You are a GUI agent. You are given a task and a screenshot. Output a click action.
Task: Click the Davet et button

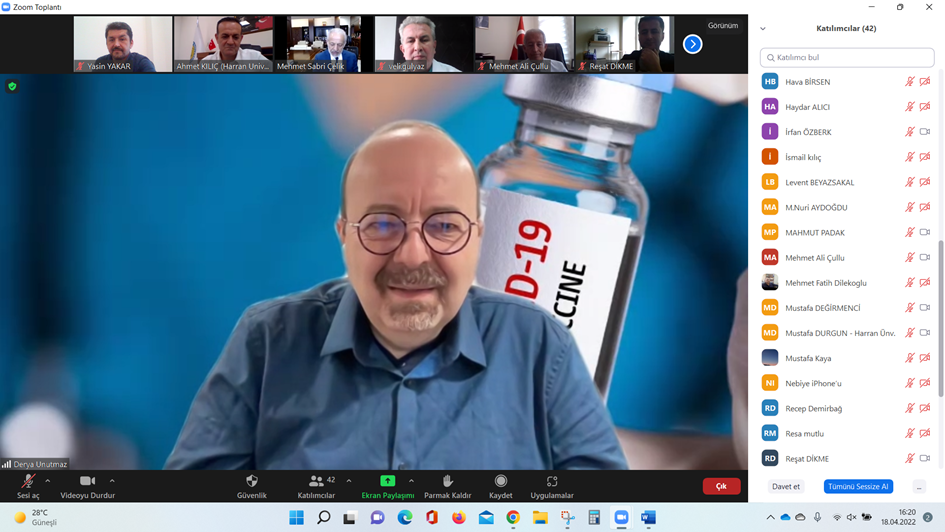(786, 487)
